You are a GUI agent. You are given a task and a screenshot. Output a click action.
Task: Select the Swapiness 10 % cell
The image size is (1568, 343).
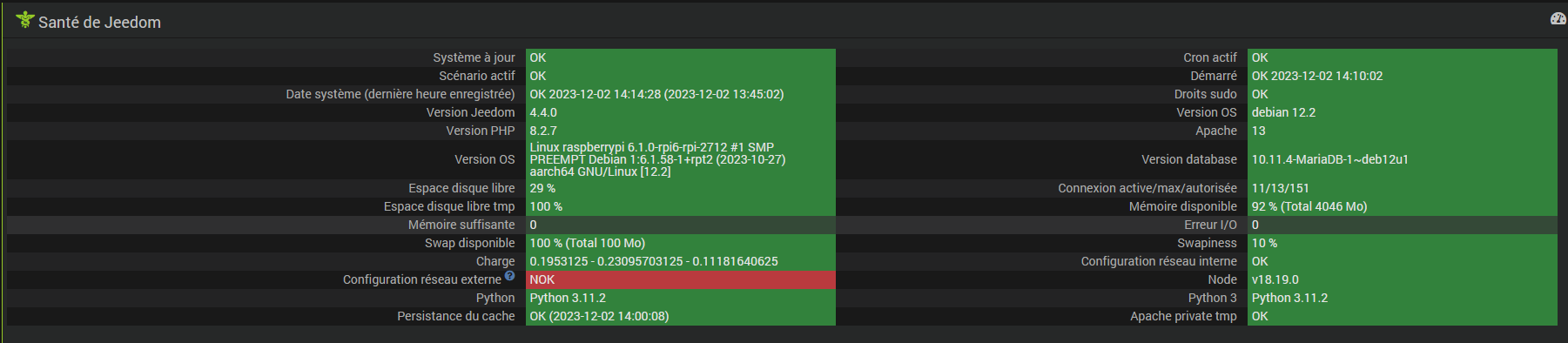(1403, 243)
